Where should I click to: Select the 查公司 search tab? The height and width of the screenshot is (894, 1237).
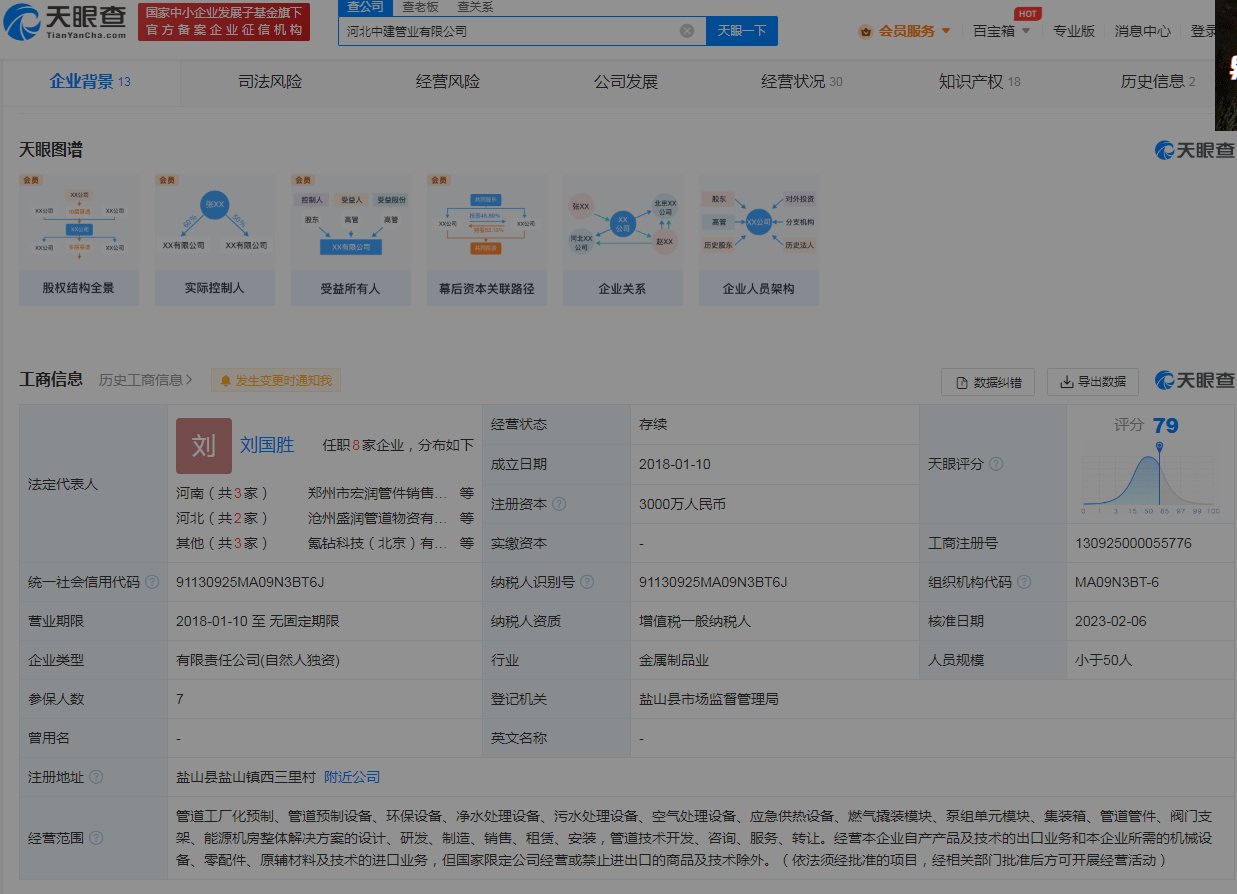click(365, 7)
